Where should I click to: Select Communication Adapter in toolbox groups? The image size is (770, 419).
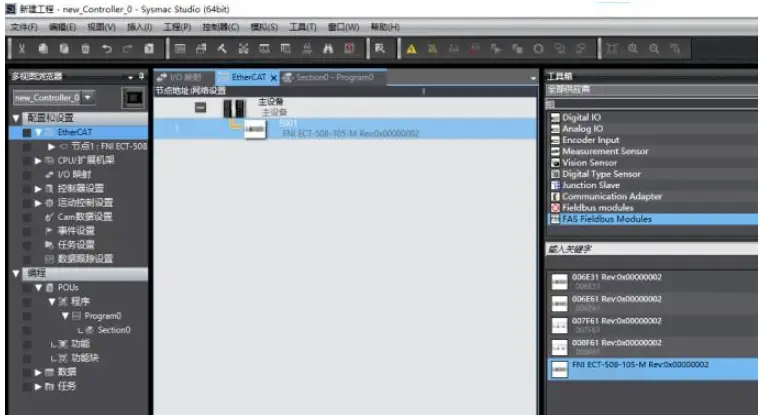[652, 196]
